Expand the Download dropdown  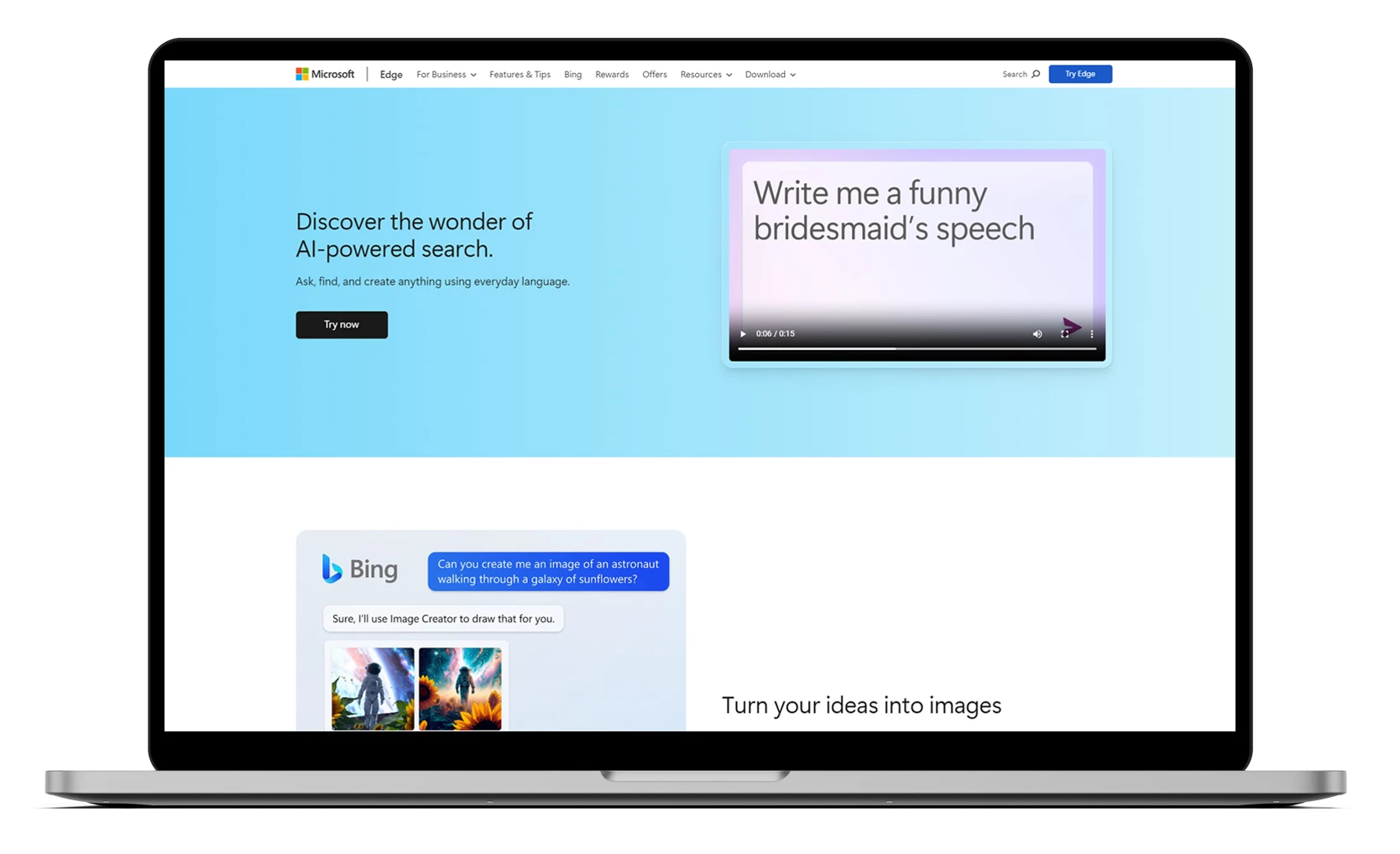pos(771,75)
